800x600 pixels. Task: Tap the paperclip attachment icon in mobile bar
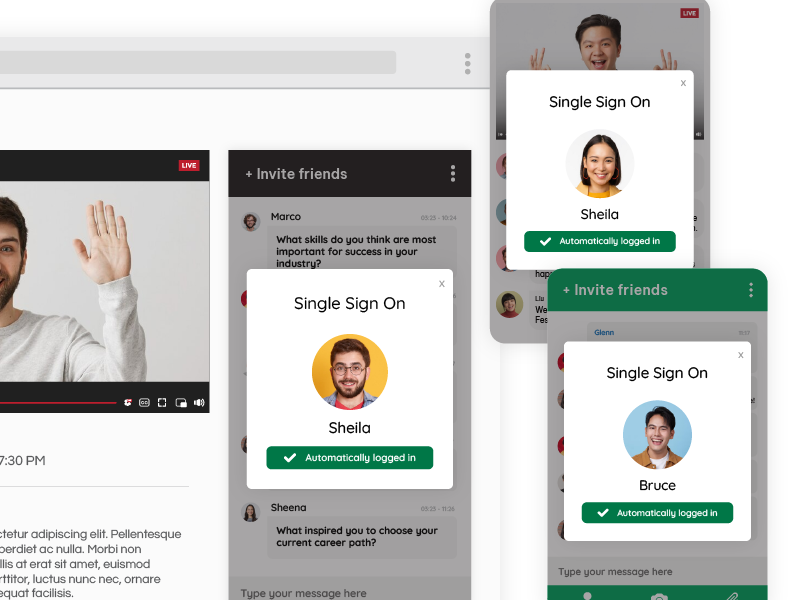[731, 595]
